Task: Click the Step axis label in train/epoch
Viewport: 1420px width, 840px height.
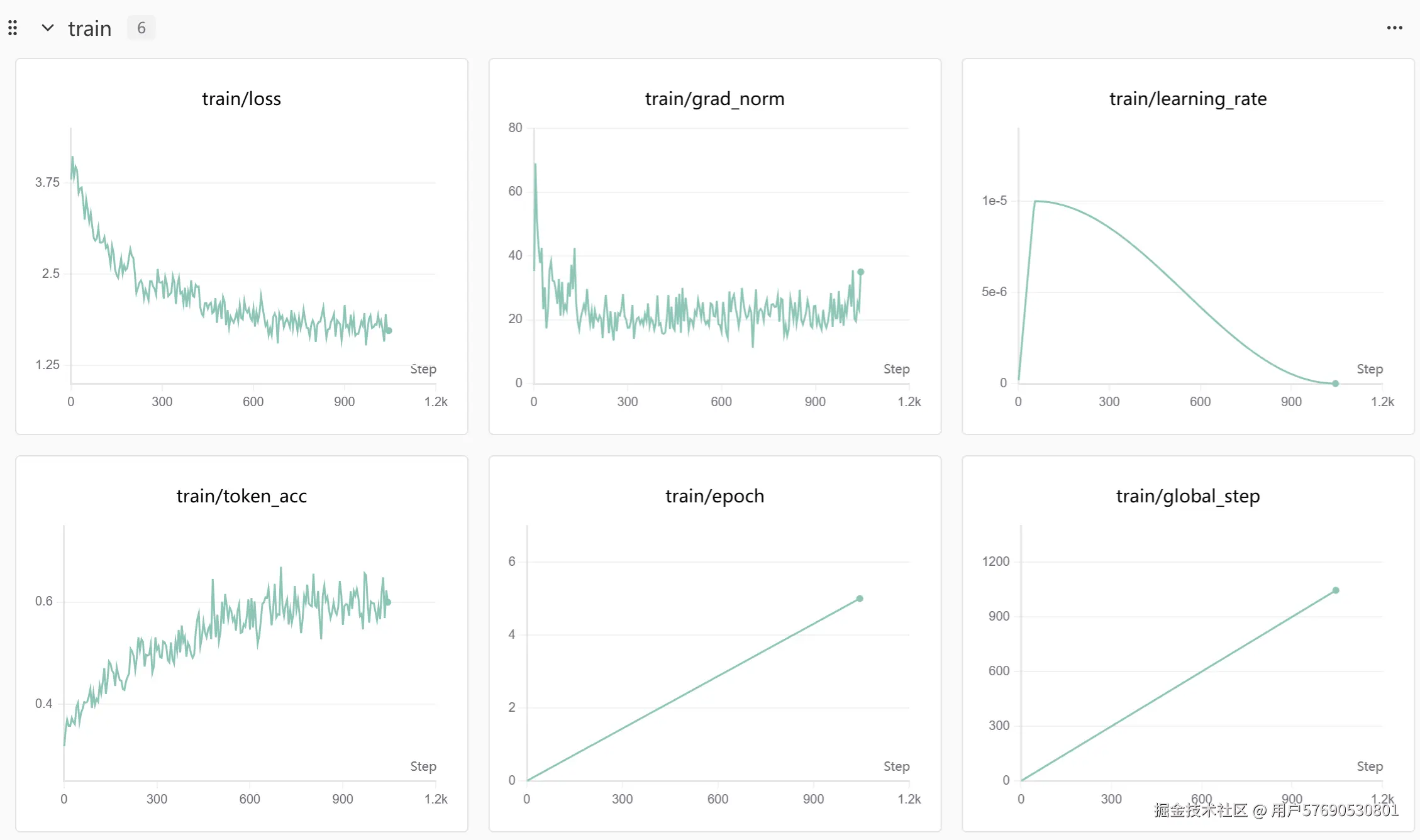Action: 896,766
